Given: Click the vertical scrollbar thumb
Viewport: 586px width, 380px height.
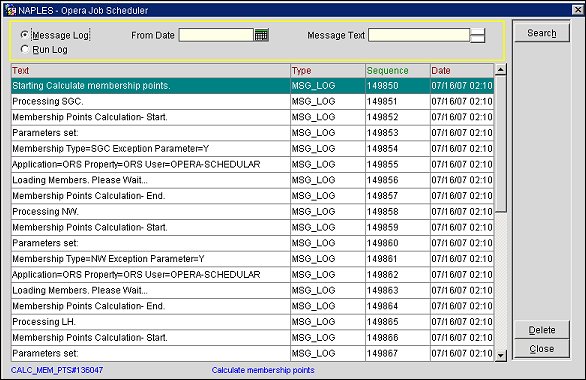Looking at the screenshot, I should tap(501, 144).
